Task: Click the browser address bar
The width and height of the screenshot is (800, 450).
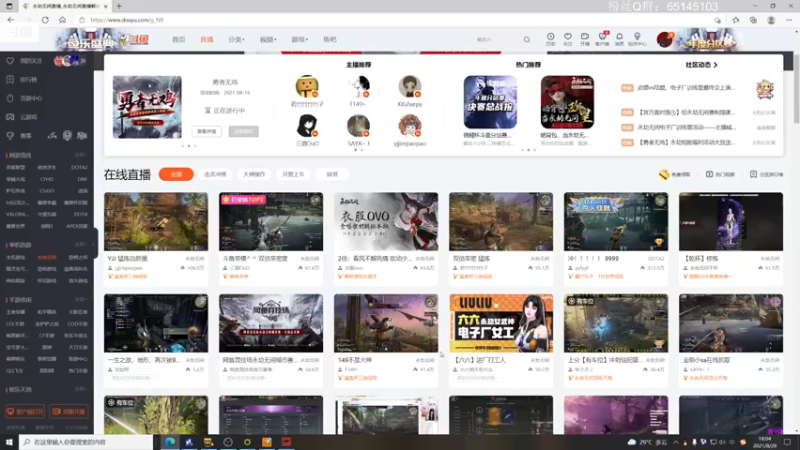Action: pyautogui.click(x=398, y=20)
